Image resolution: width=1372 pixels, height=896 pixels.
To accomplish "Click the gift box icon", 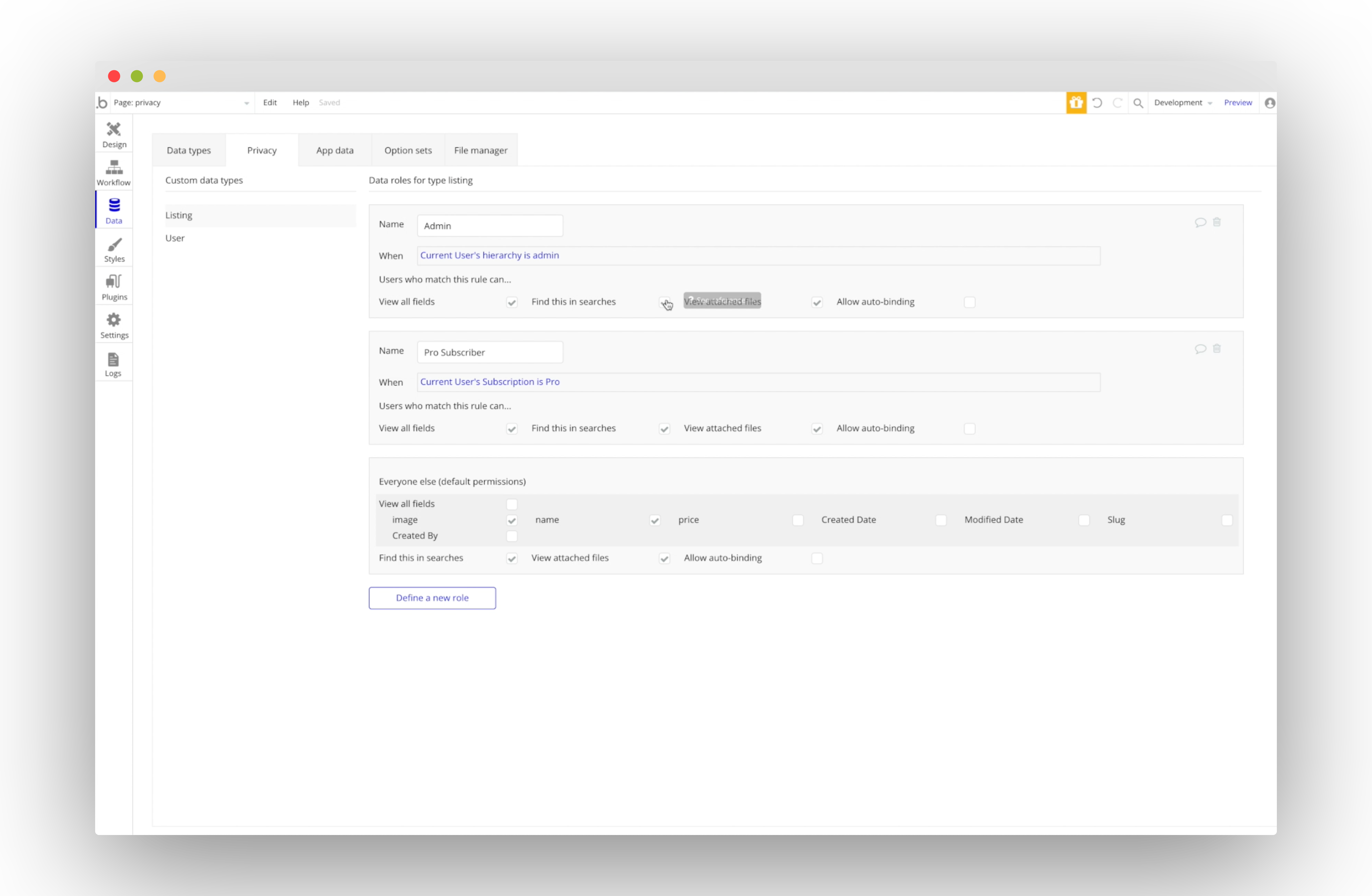I will click(1076, 103).
